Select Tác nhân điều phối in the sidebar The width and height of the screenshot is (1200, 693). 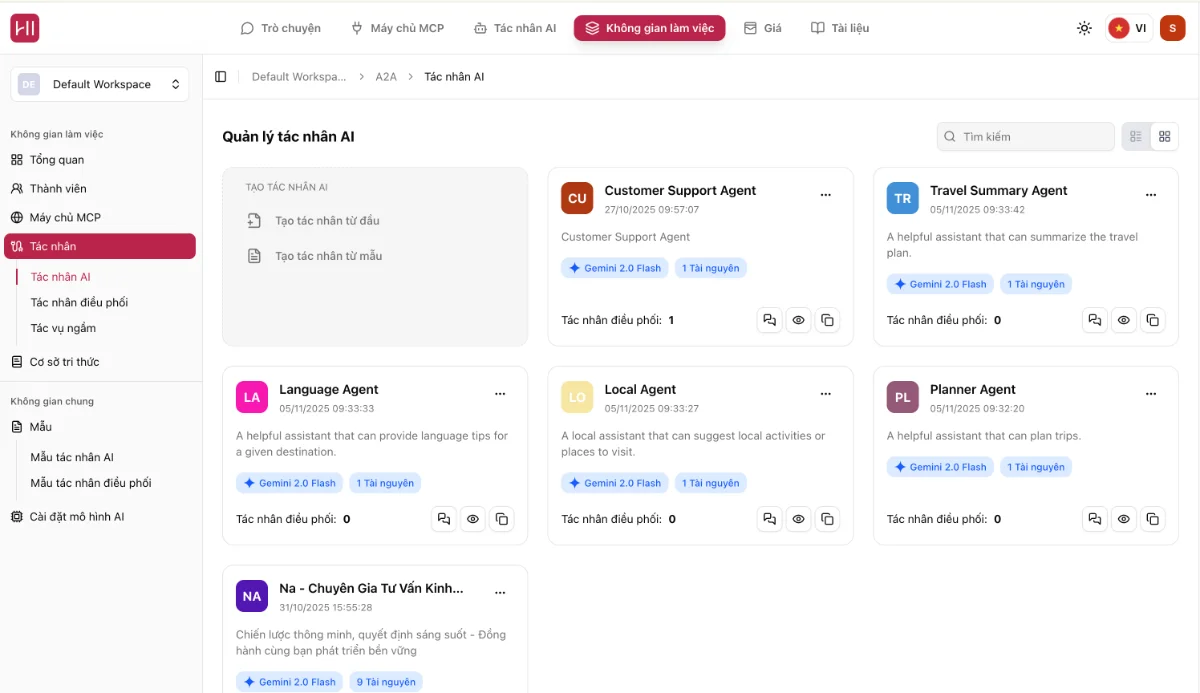[79, 302]
